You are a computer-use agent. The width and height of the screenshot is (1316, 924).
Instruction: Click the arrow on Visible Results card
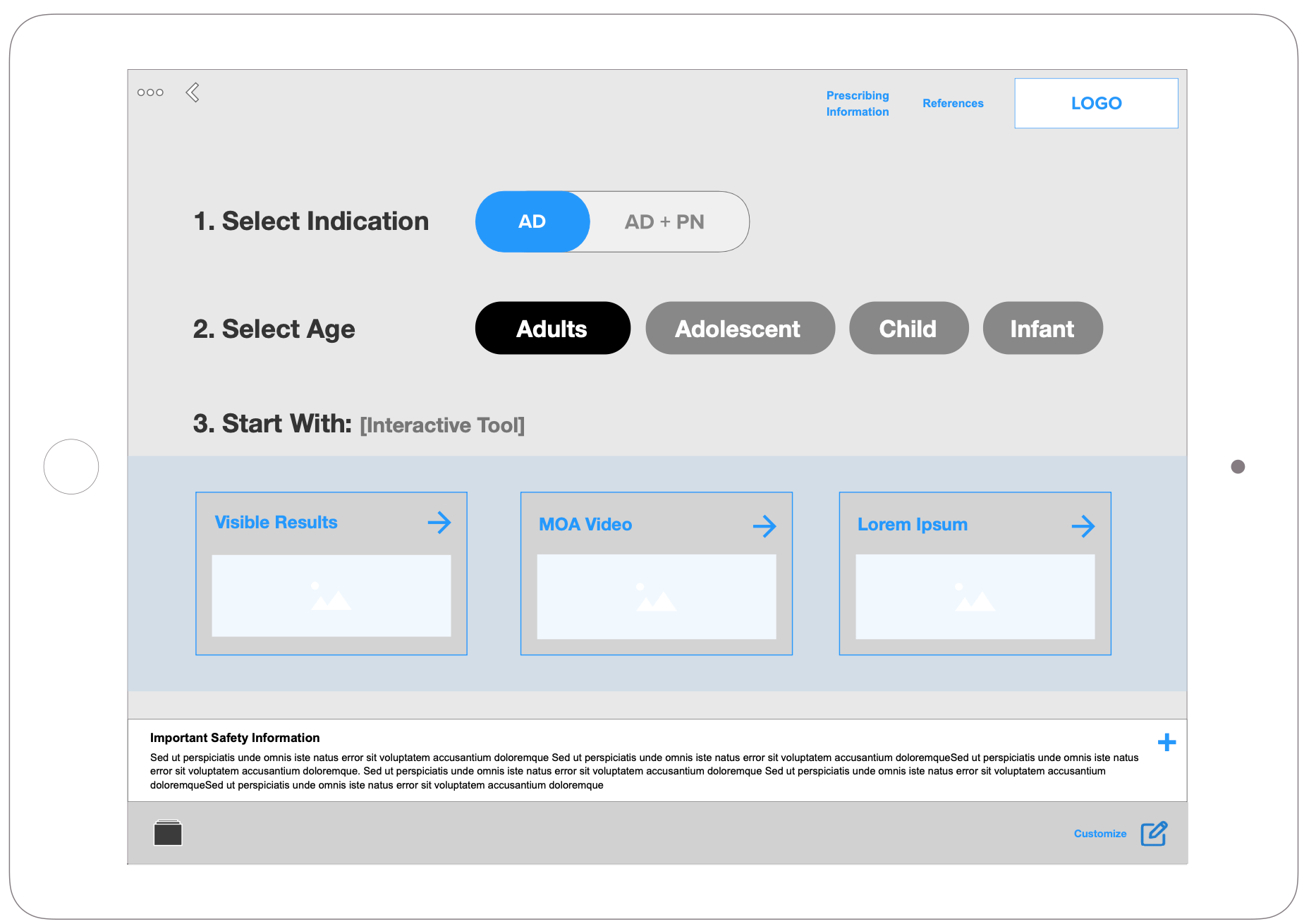[x=439, y=523]
